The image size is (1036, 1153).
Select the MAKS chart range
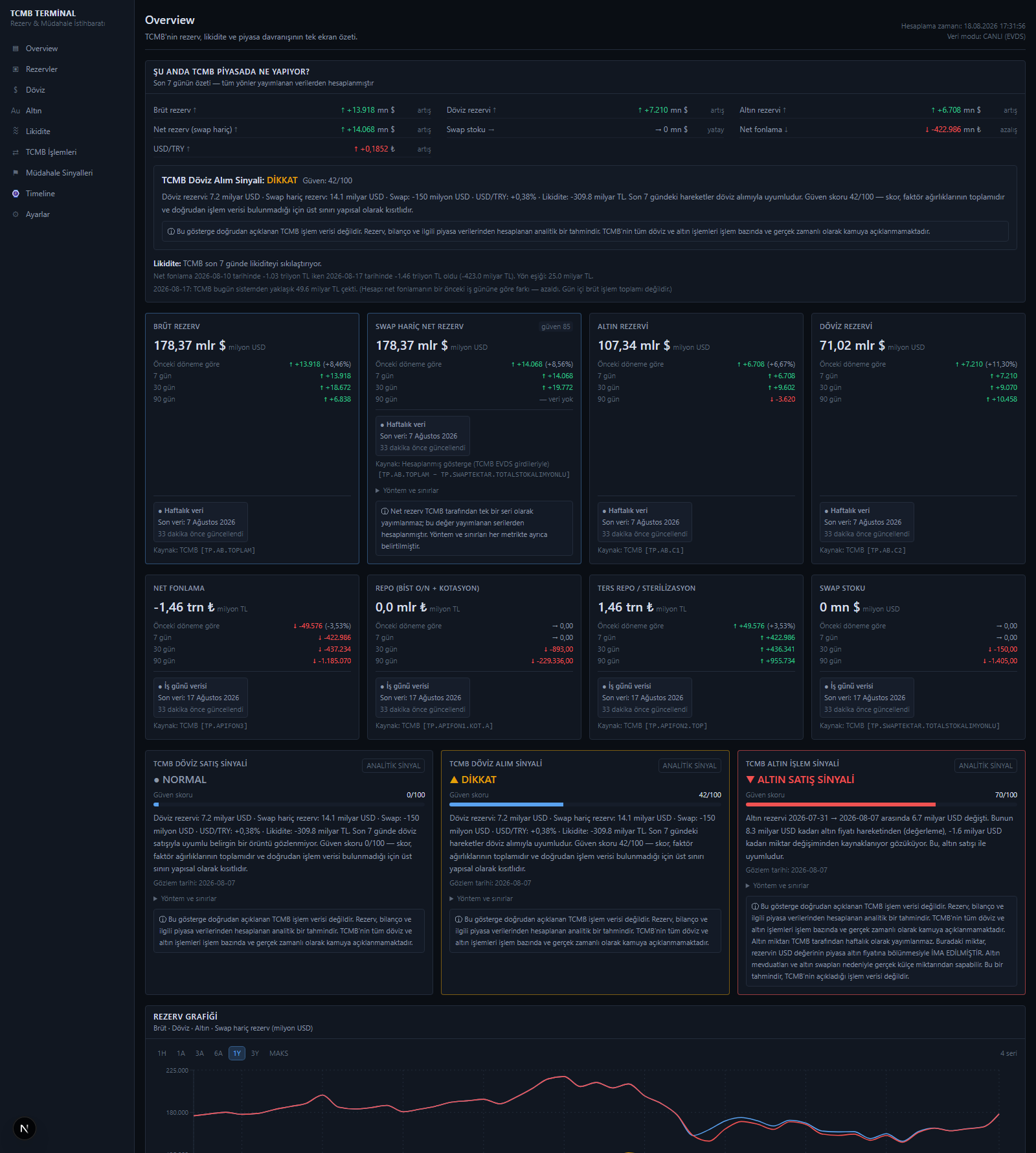278,1053
